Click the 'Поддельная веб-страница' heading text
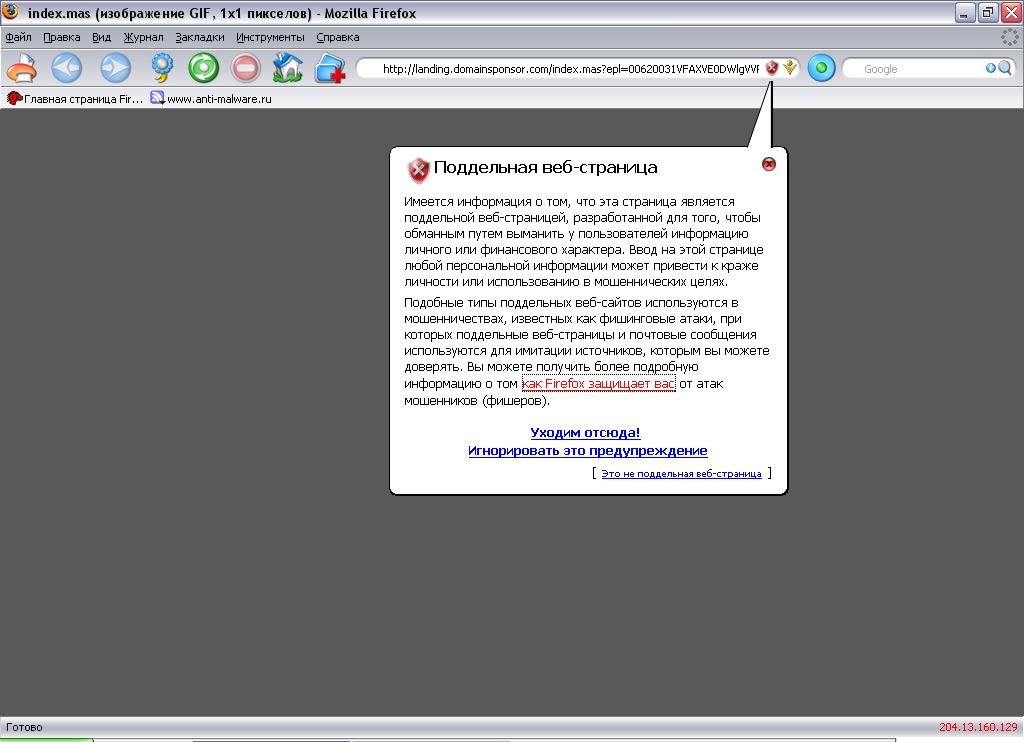This screenshot has height=742, width=1024. (545, 167)
